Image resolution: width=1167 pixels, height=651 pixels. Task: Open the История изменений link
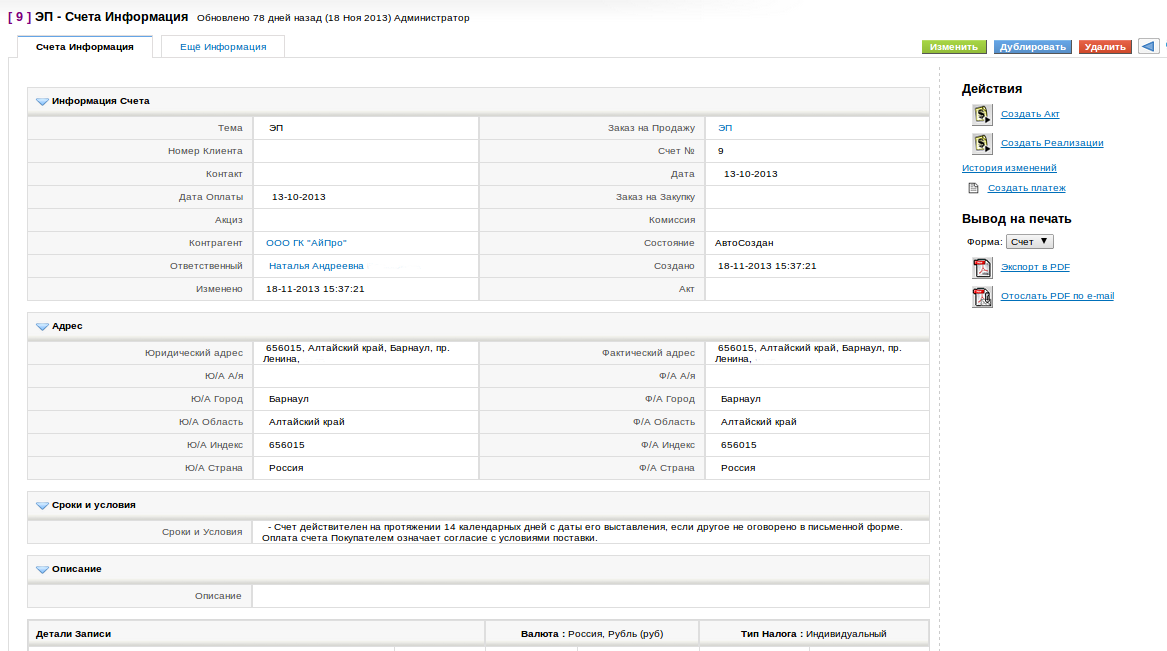1009,168
